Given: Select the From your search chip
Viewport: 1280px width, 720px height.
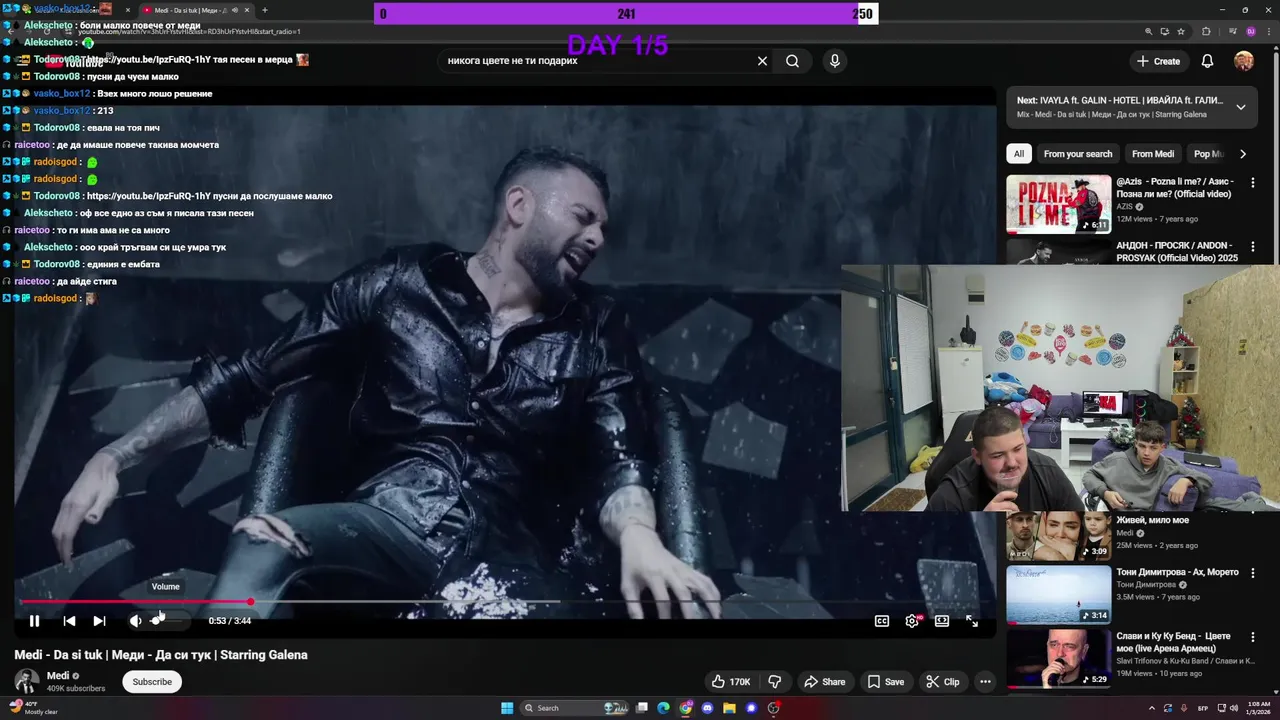Looking at the screenshot, I should [1078, 154].
